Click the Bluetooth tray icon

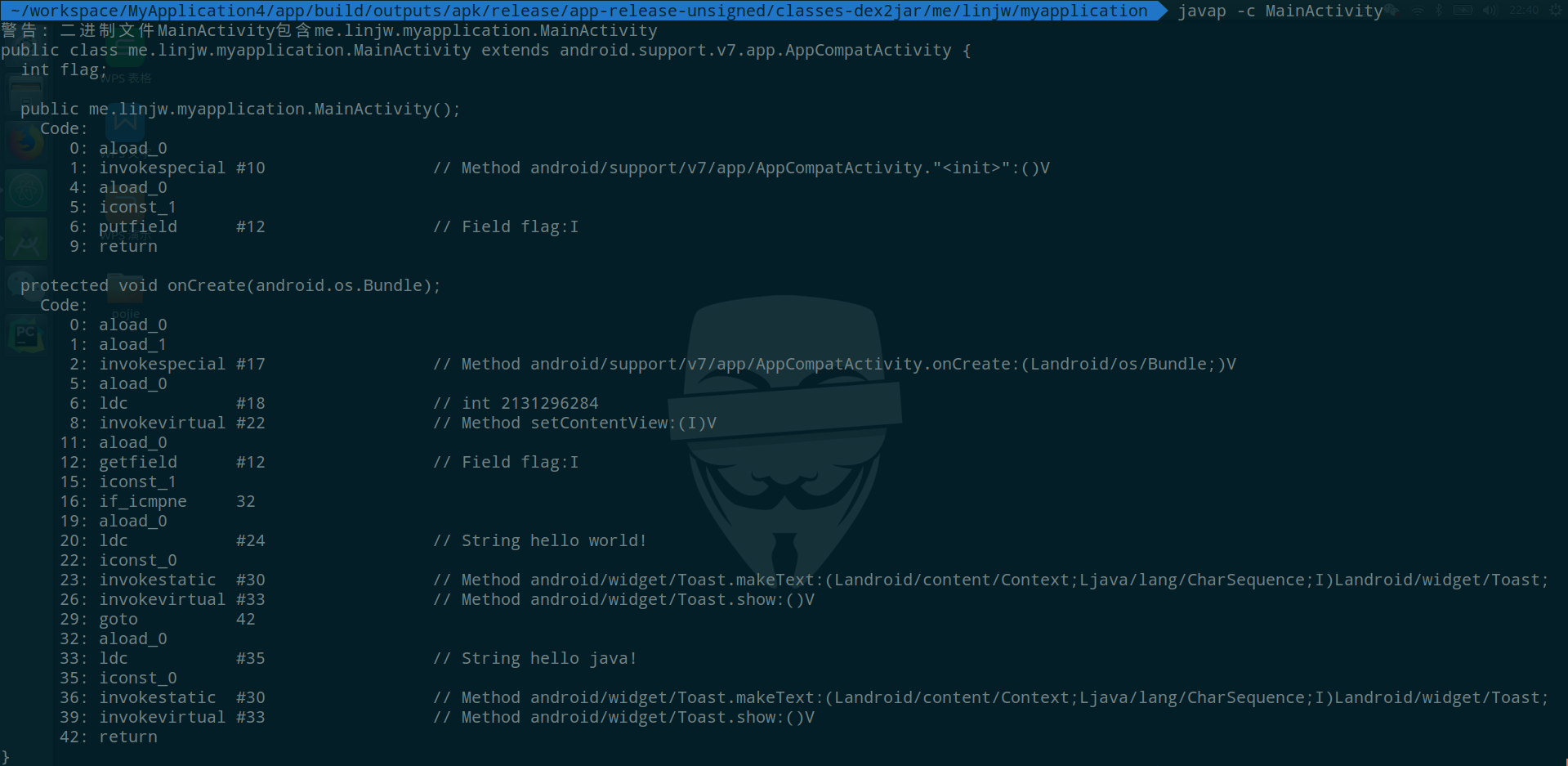click(x=1440, y=11)
